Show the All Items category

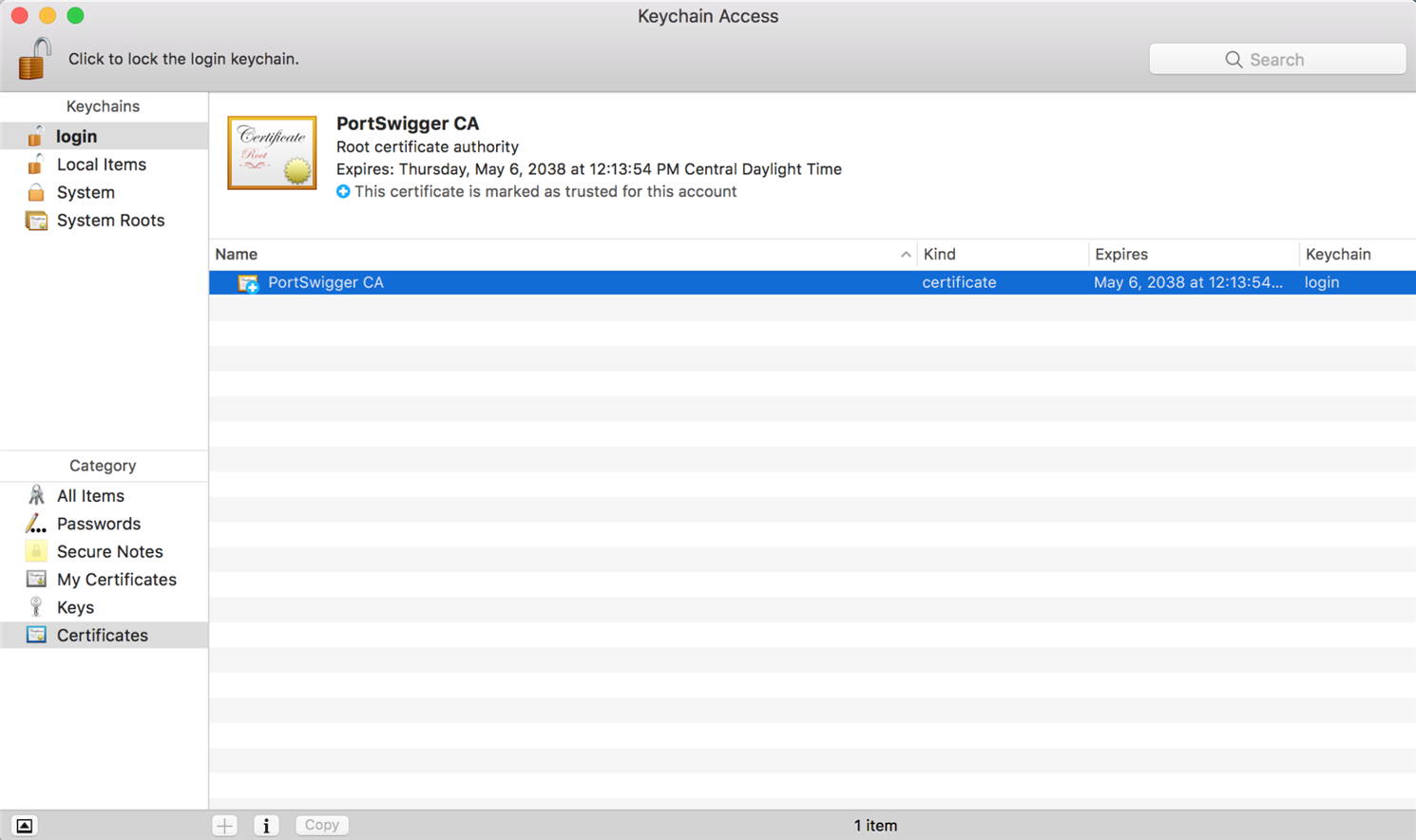click(x=90, y=496)
